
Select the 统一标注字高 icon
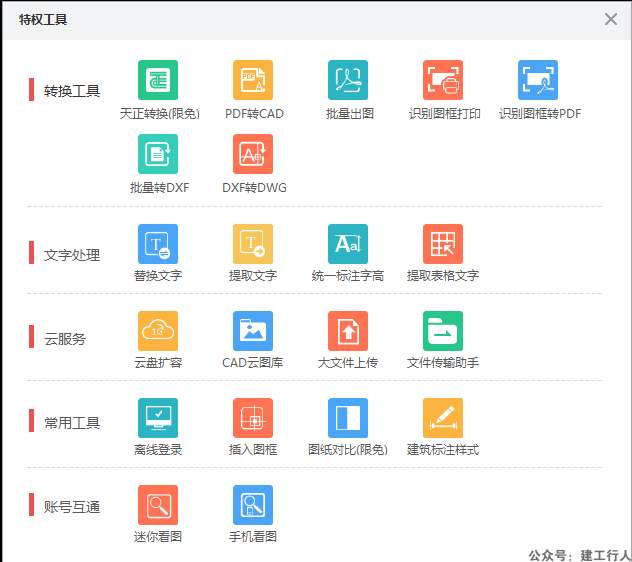[x=348, y=244]
